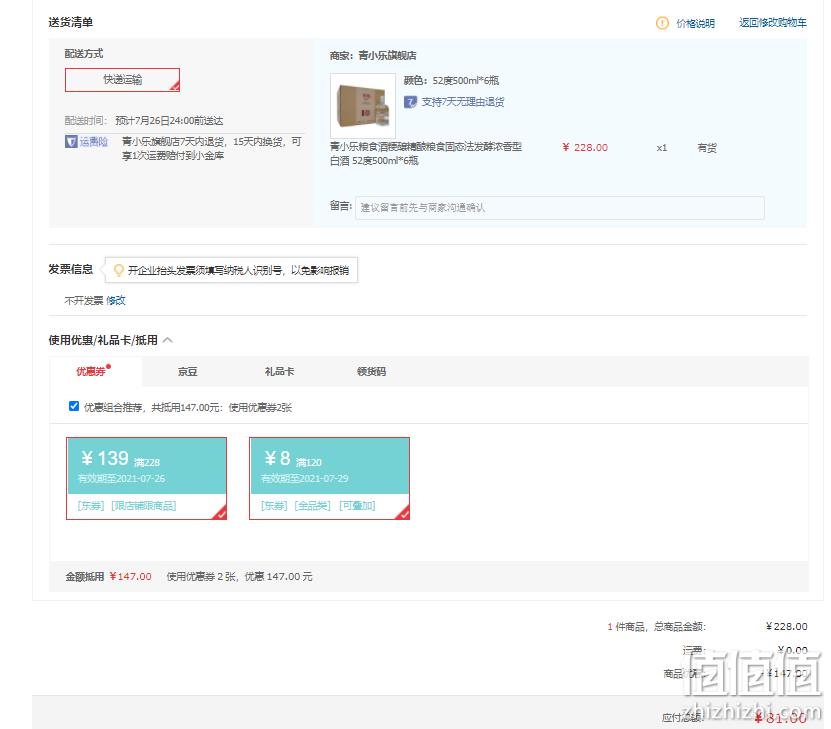831x729 pixels.
Task: Click the ¥228.00 item price
Action: [585, 147]
